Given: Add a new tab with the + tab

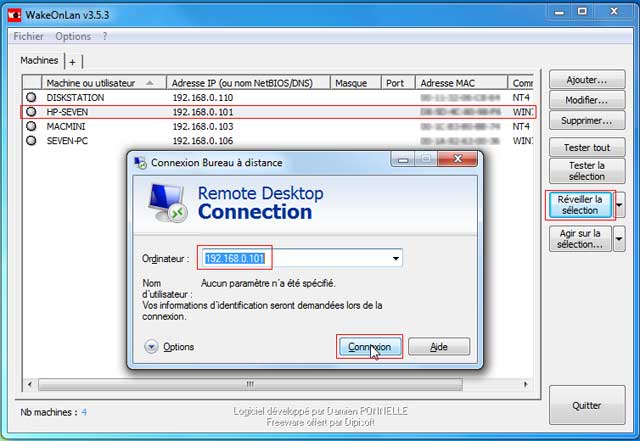Looking at the screenshot, I should pyautogui.click(x=72, y=62).
